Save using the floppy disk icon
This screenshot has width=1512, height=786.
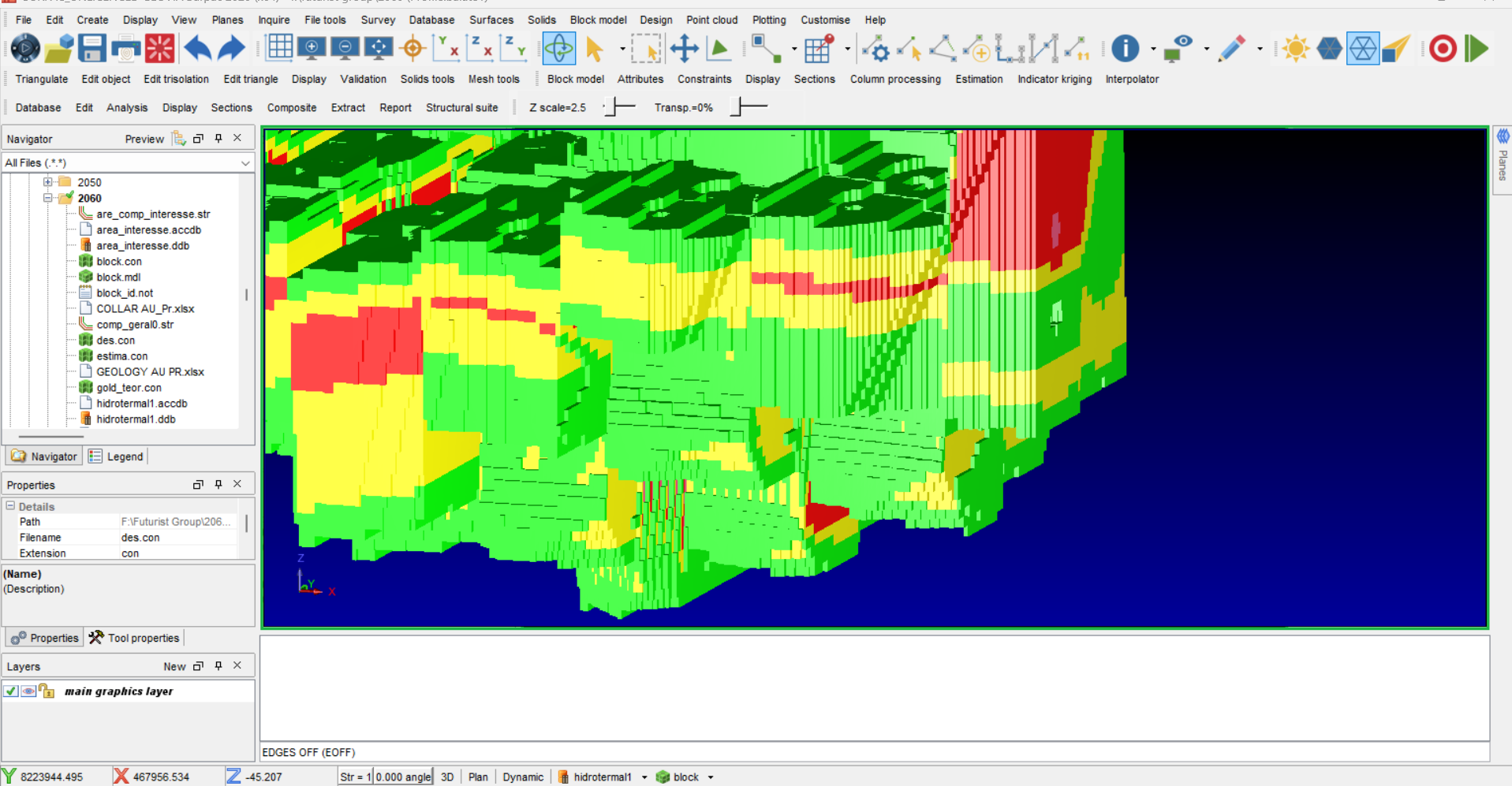click(92, 49)
